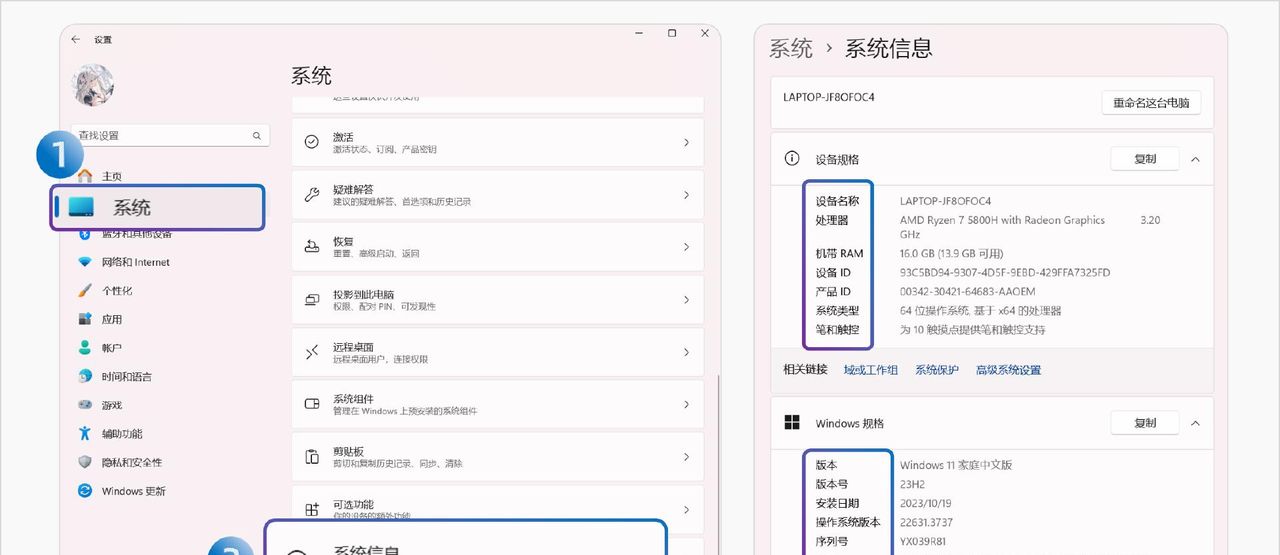Click the 重命名这台电脑 button
Screen dimensions: 1280x555
(x=1151, y=103)
